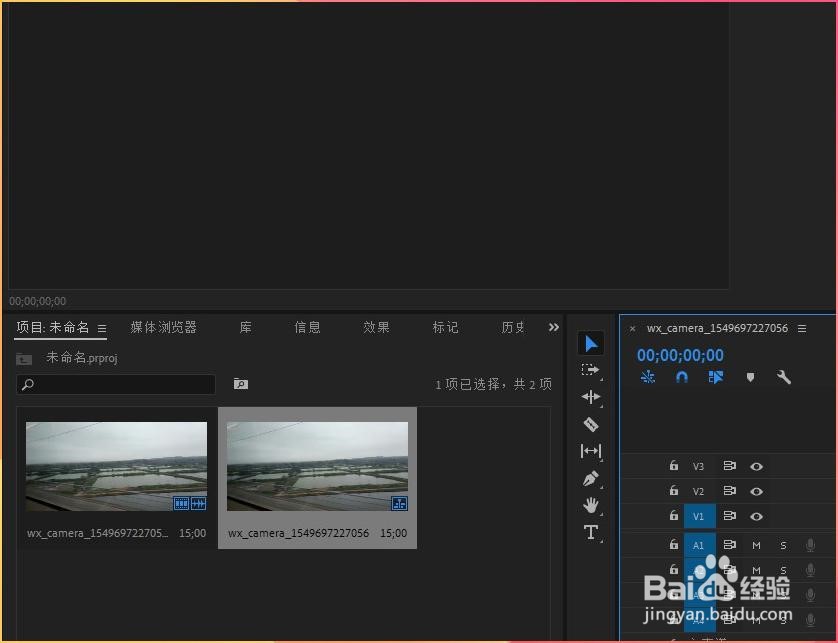Select the video clip thumbnail with filmstrip badge
838x643 pixels.
click(117, 466)
